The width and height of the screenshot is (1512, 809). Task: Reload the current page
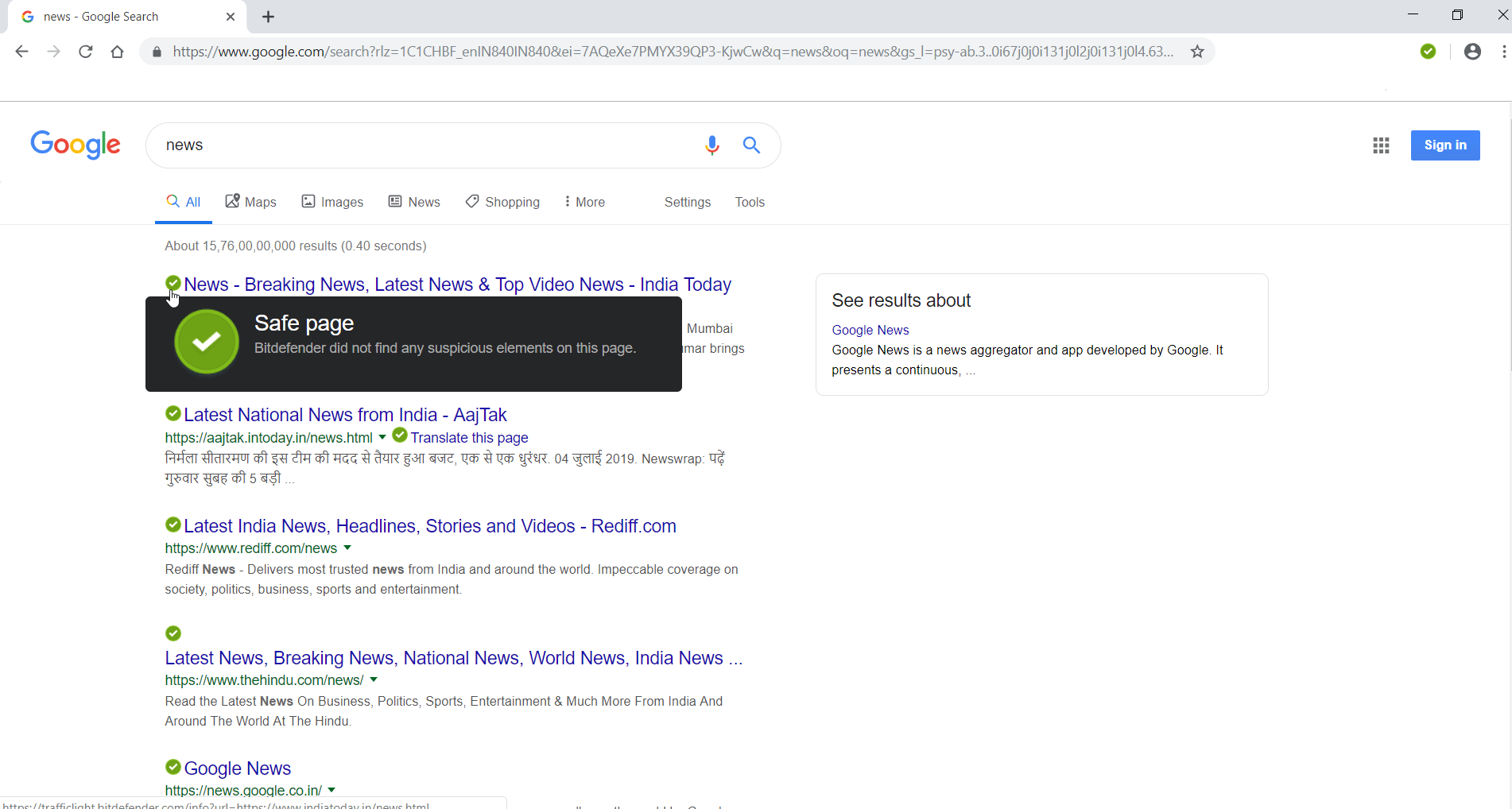[x=86, y=52]
